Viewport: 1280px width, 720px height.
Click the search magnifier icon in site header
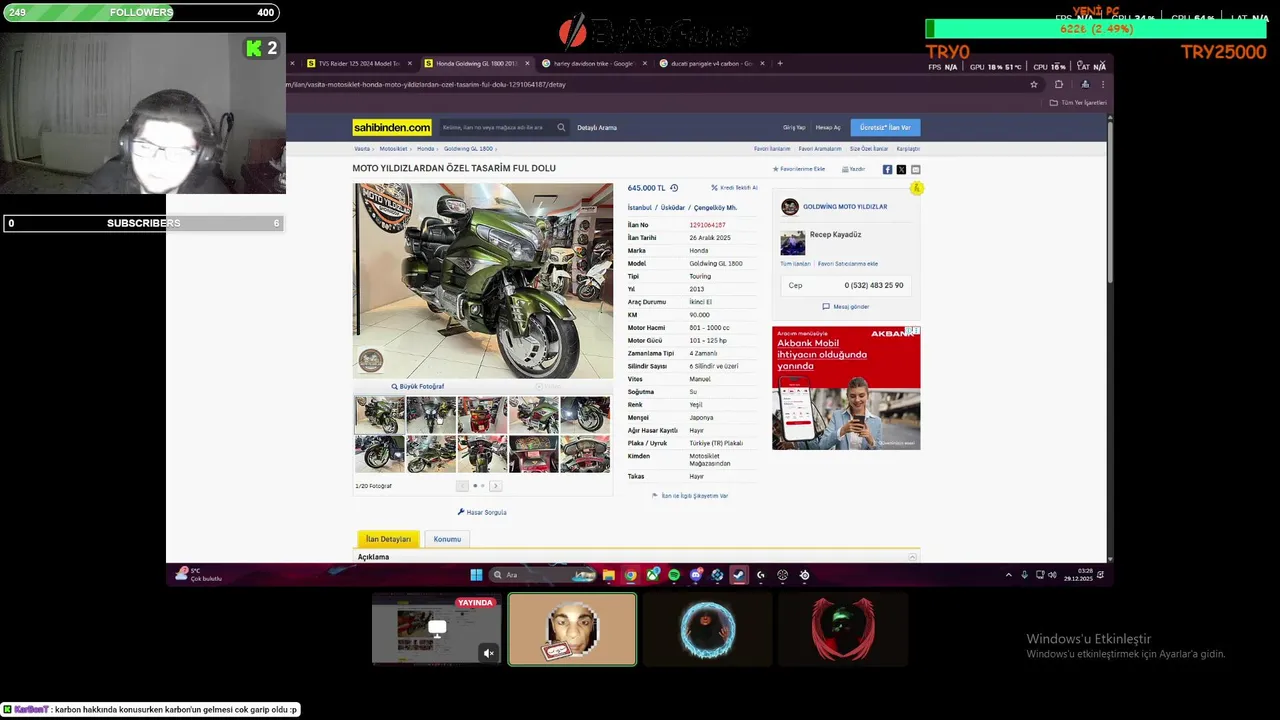(x=561, y=127)
